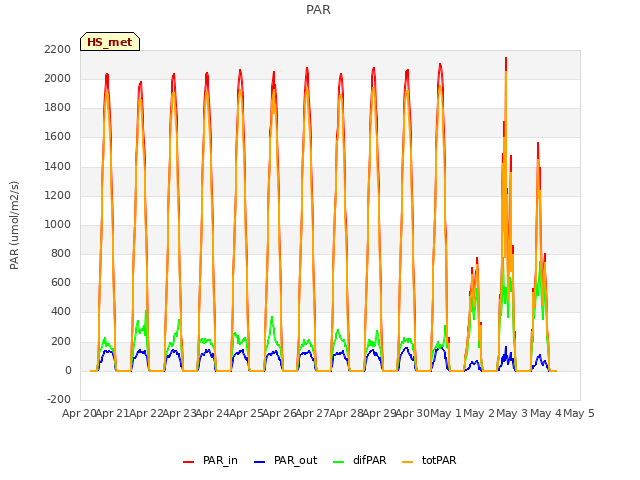Click the HS_met annotation label
Viewport: 640px width, 480px height.
110,42
